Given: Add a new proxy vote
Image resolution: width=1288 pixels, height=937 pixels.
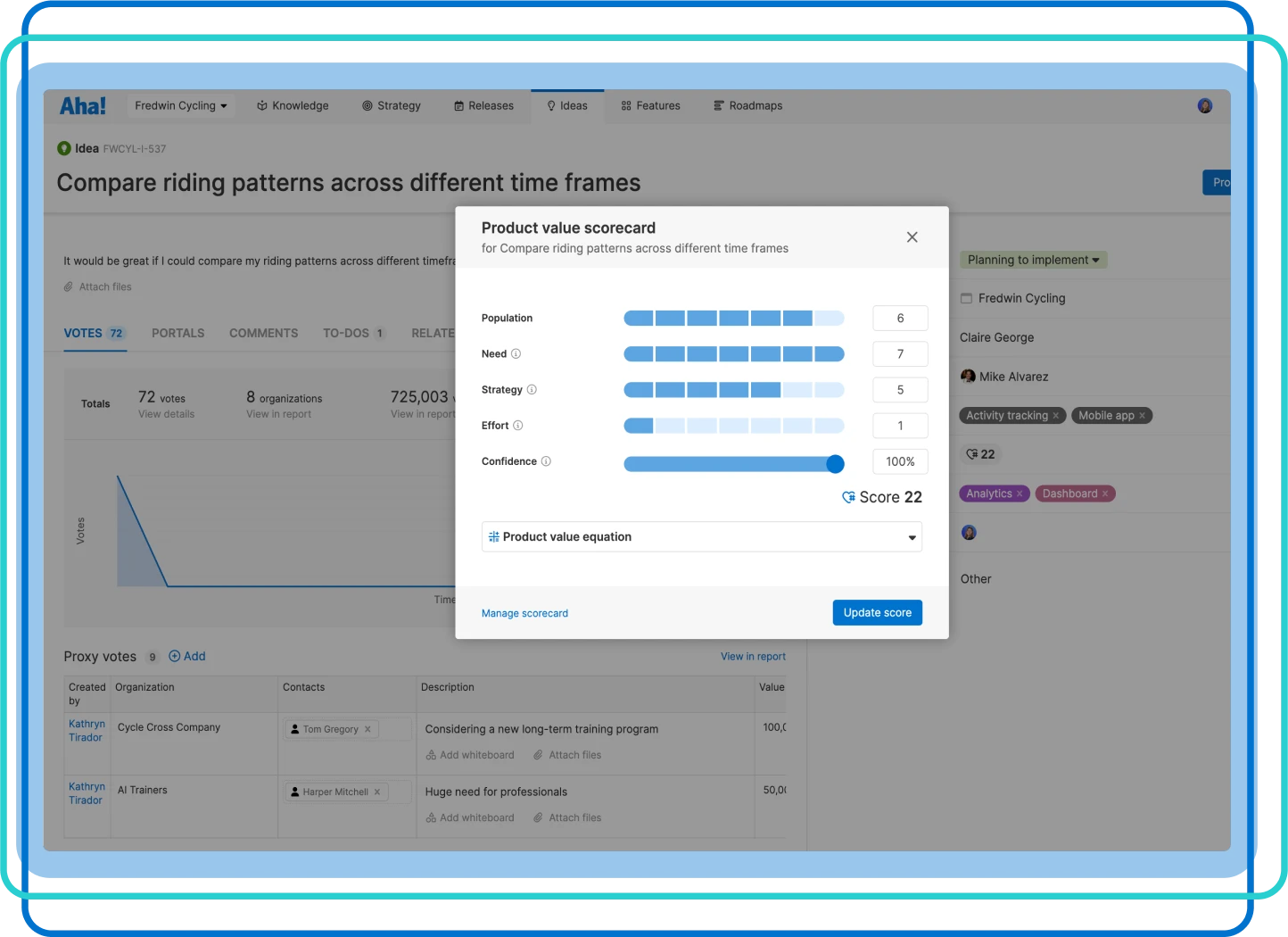Looking at the screenshot, I should (x=187, y=657).
